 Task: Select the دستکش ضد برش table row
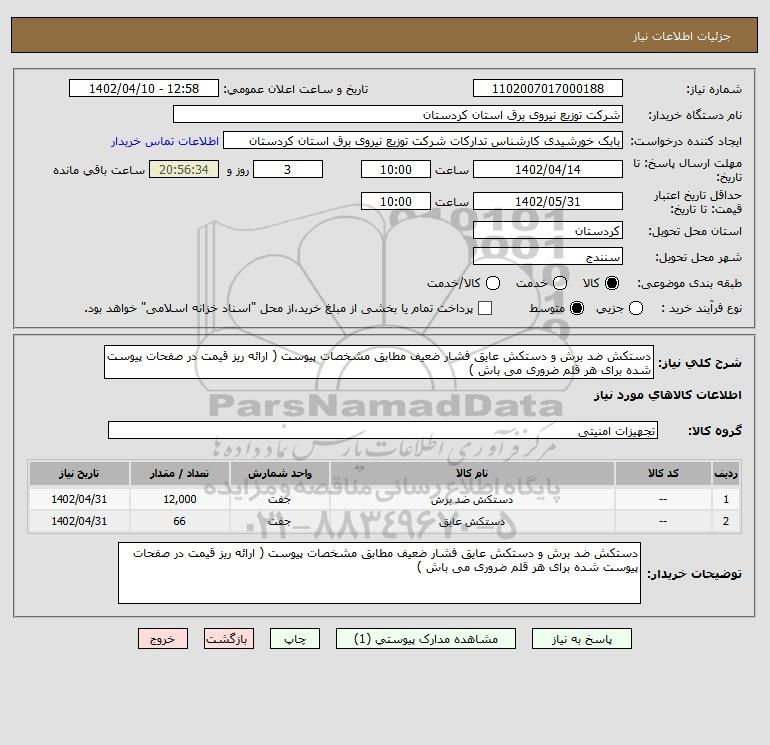point(385,499)
